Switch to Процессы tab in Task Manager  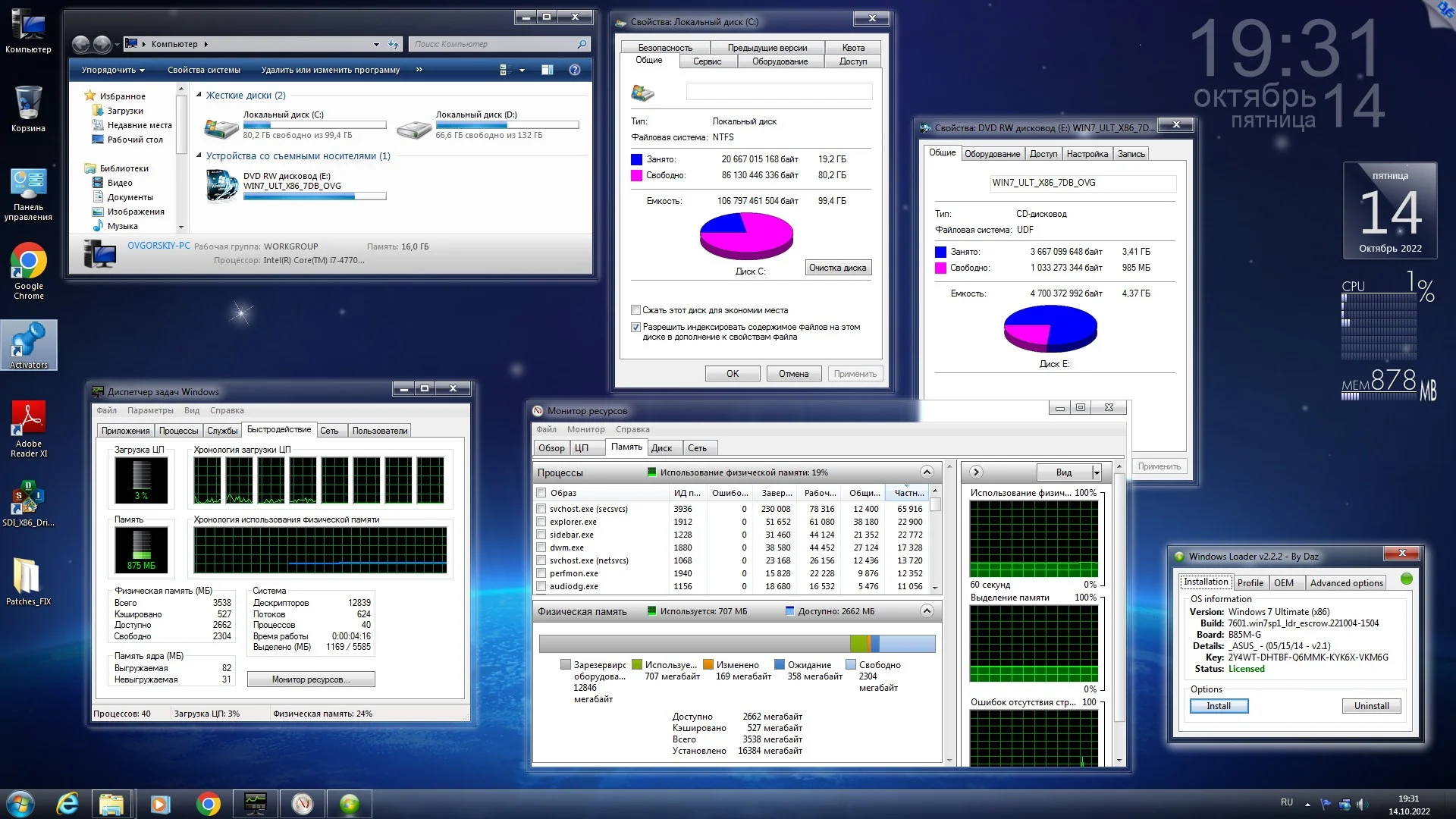178,431
